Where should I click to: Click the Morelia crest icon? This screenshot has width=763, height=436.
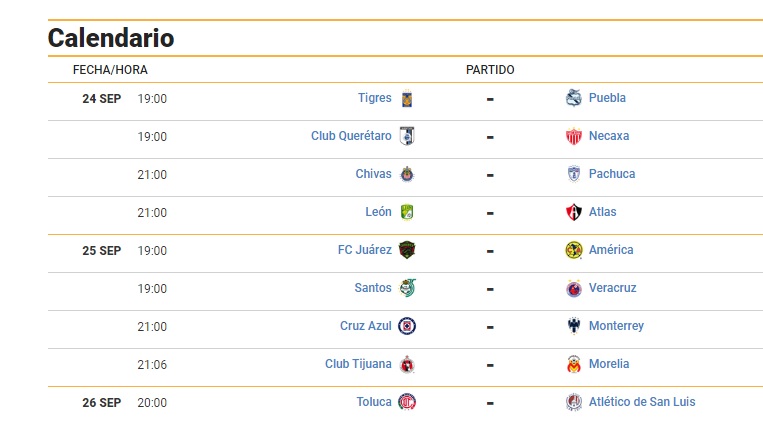[x=574, y=364]
